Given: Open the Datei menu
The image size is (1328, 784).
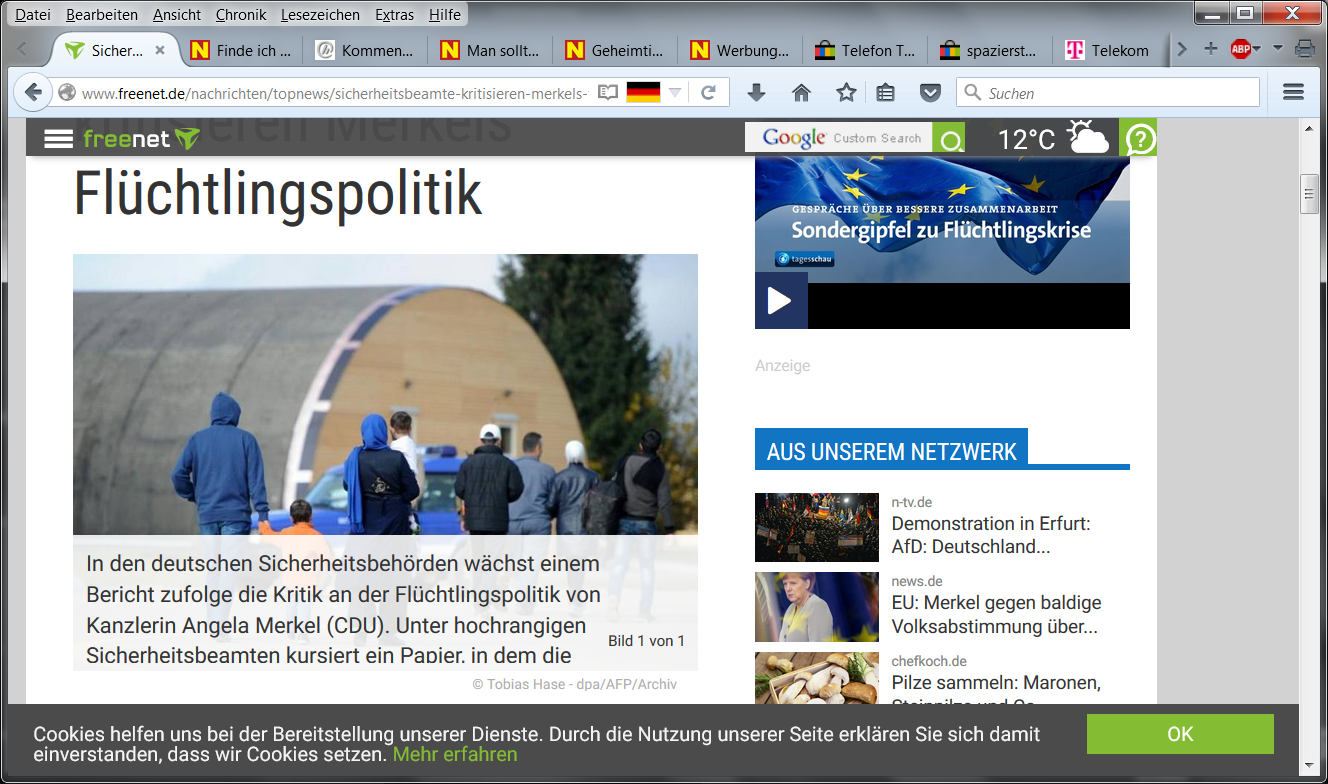Looking at the screenshot, I should click(x=33, y=15).
